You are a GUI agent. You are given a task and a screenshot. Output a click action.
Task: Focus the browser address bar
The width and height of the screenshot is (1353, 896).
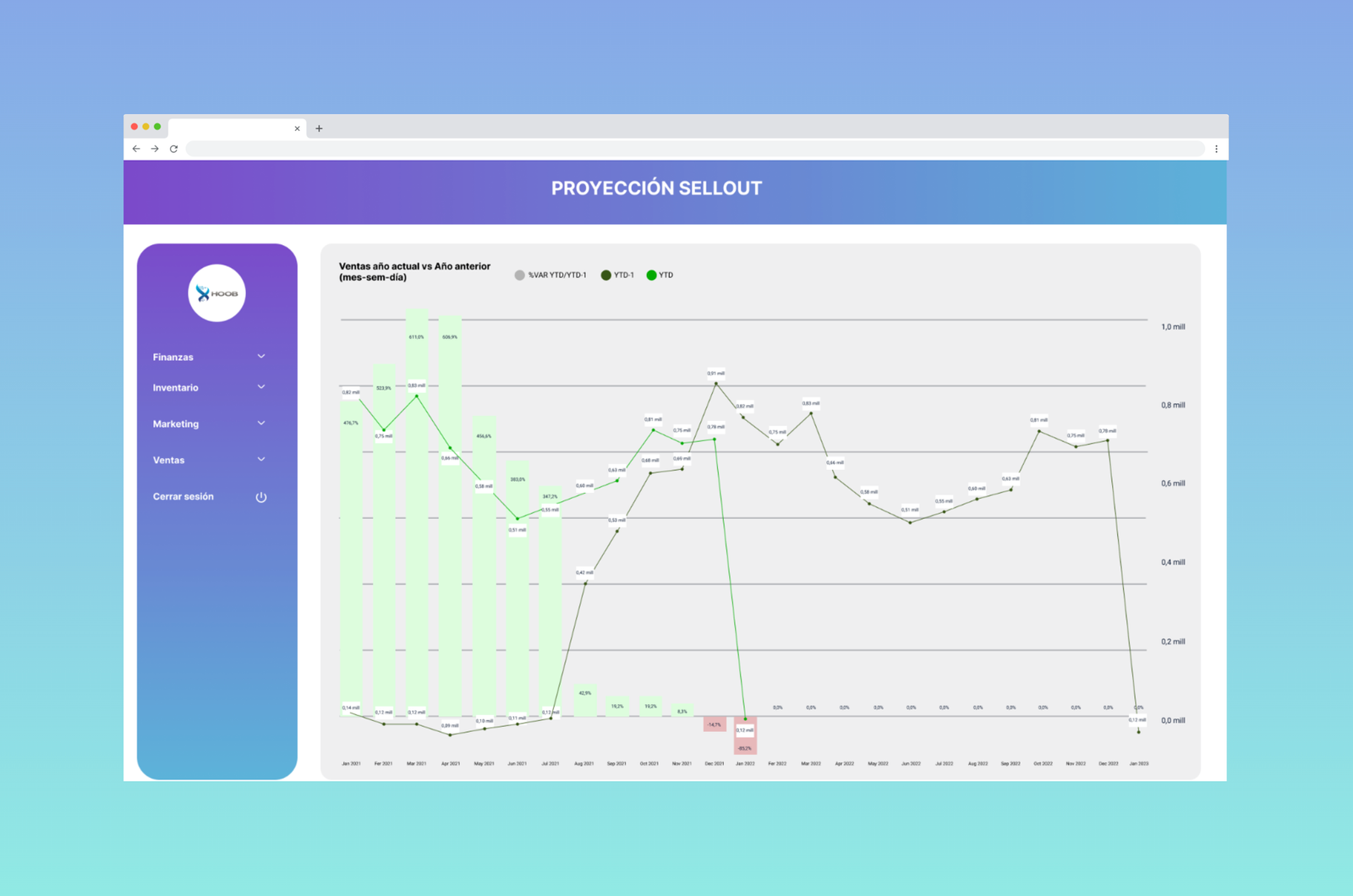pos(693,149)
